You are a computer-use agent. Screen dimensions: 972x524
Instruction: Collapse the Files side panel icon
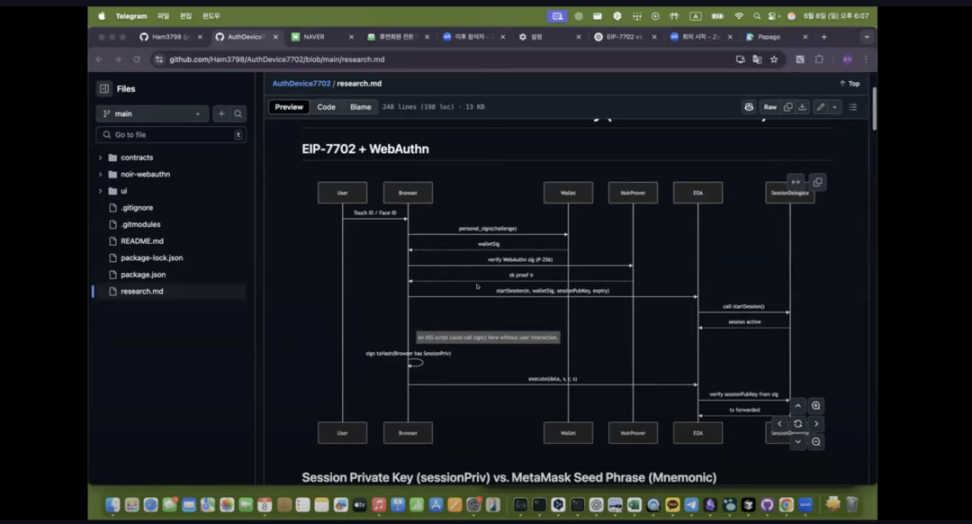[104, 89]
